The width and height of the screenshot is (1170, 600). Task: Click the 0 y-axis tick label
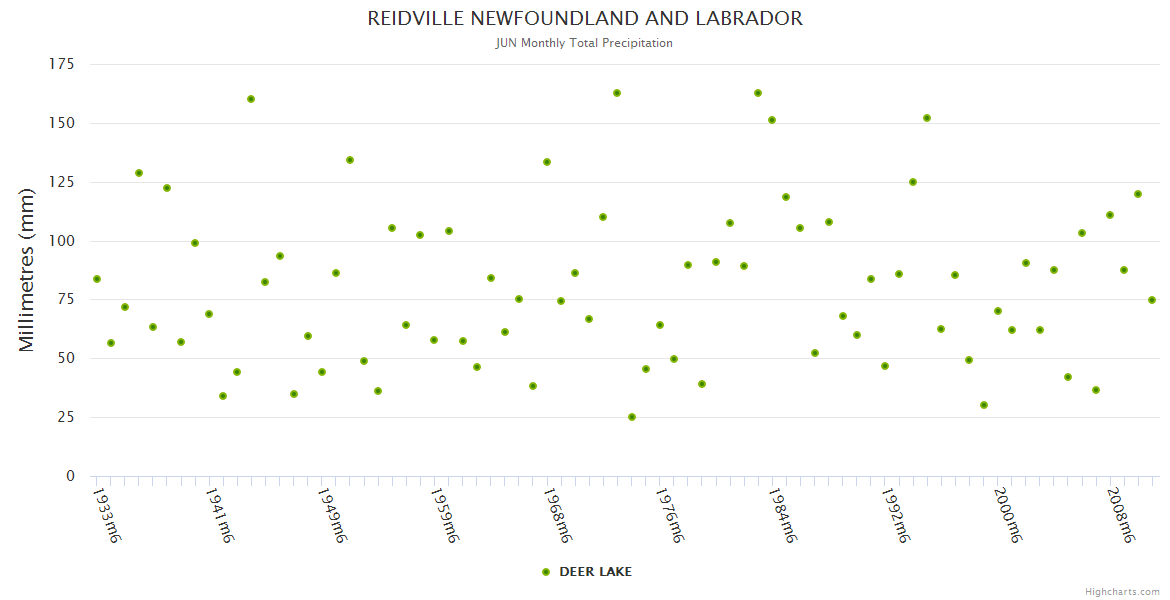pos(70,476)
